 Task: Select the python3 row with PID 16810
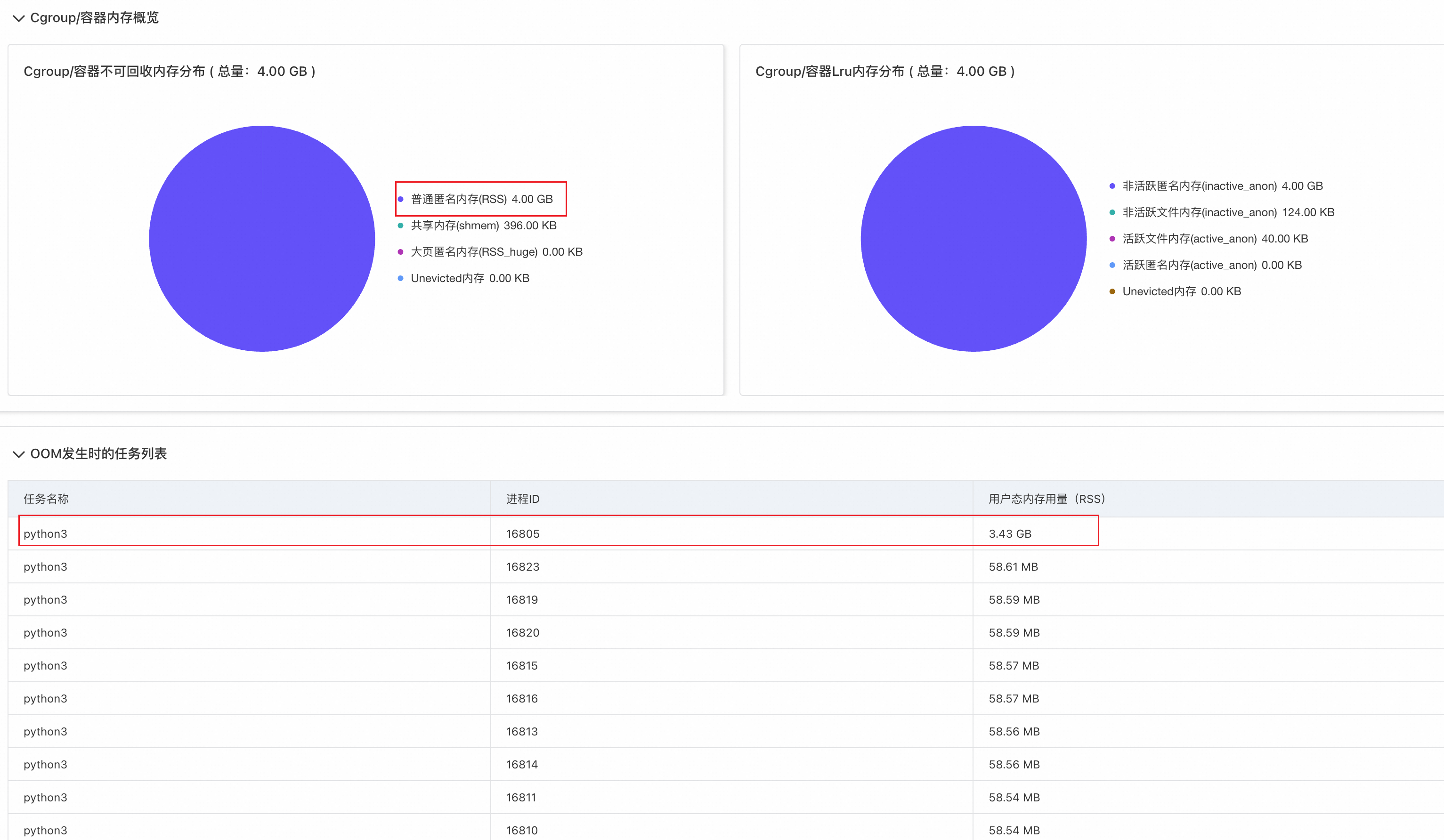click(x=45, y=830)
